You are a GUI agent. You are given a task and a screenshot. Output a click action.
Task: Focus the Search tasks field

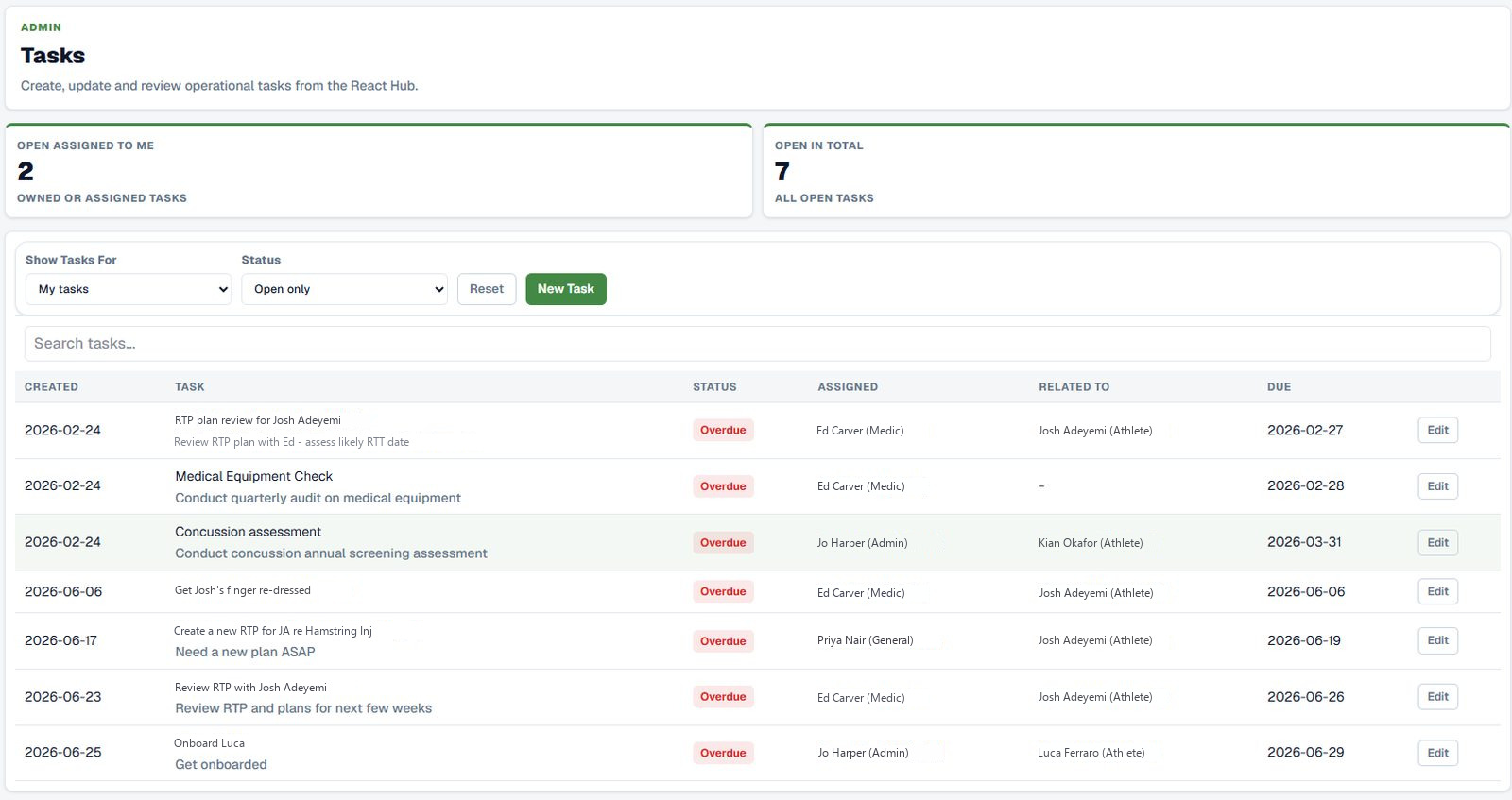coord(757,344)
